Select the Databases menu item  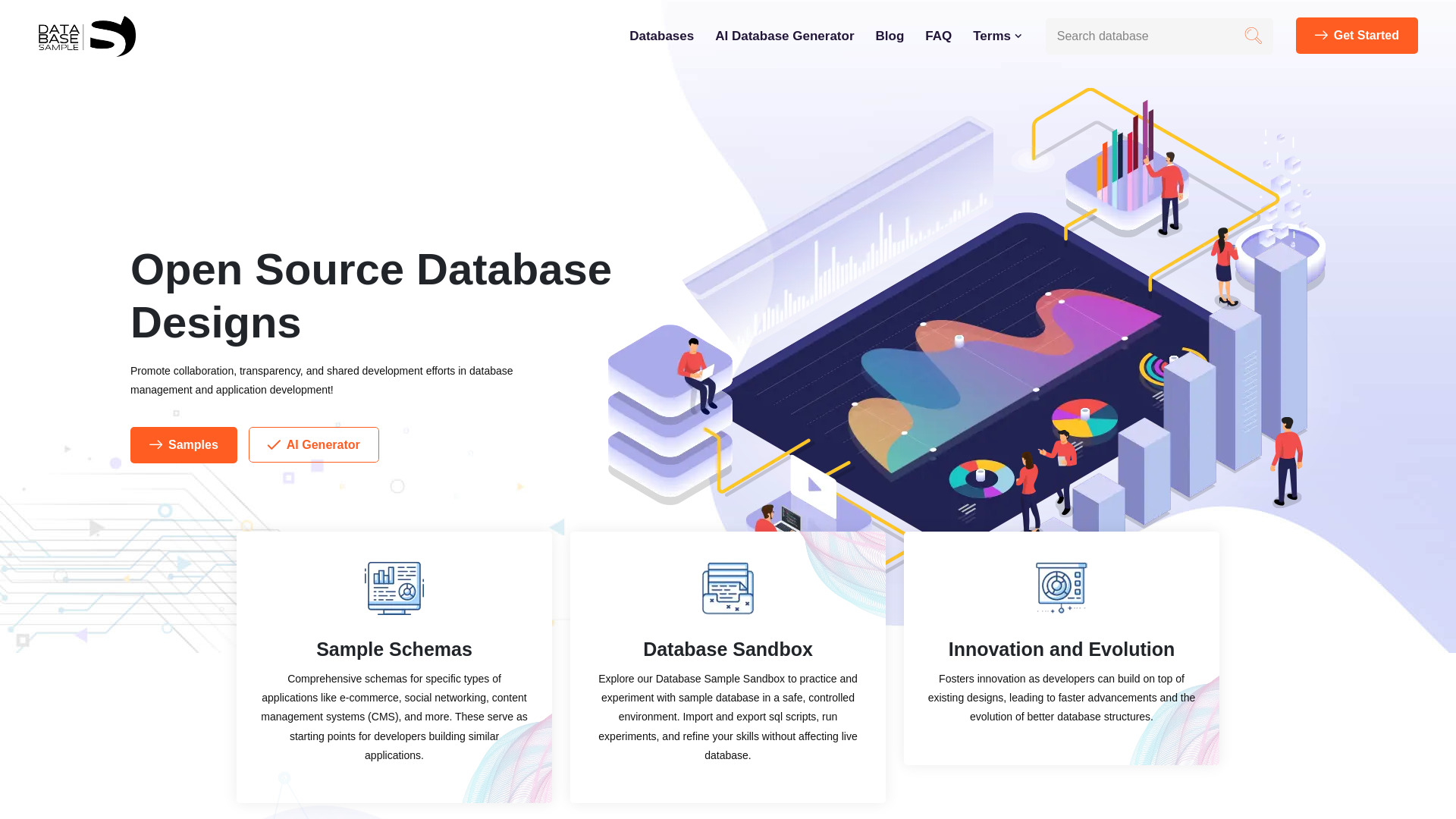pyautogui.click(x=661, y=36)
